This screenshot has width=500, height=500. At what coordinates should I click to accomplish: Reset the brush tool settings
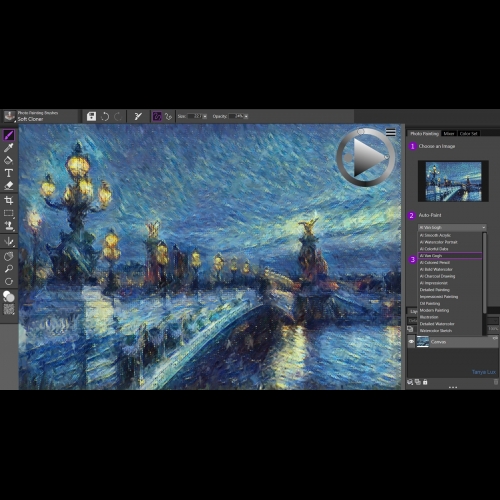pos(138,116)
